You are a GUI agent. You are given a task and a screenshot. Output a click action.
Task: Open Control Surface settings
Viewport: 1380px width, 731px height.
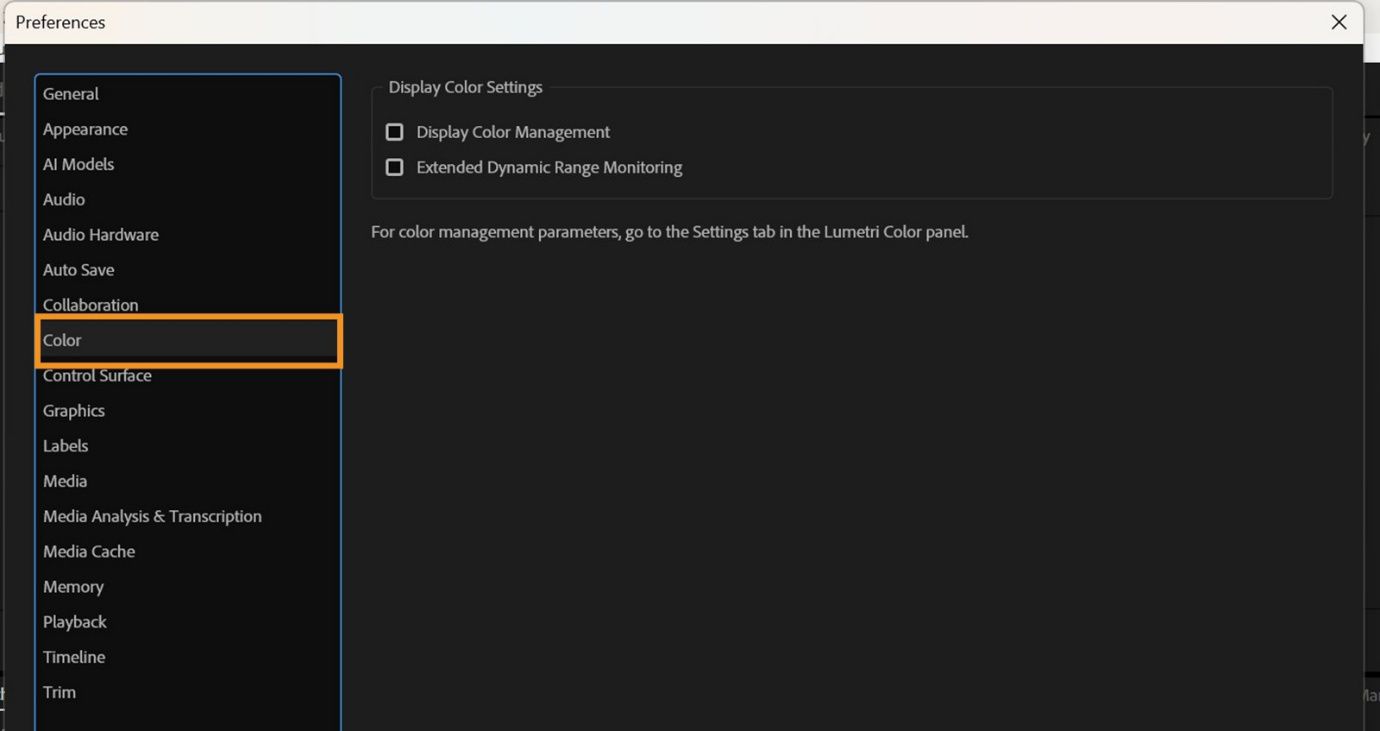[x=97, y=375]
